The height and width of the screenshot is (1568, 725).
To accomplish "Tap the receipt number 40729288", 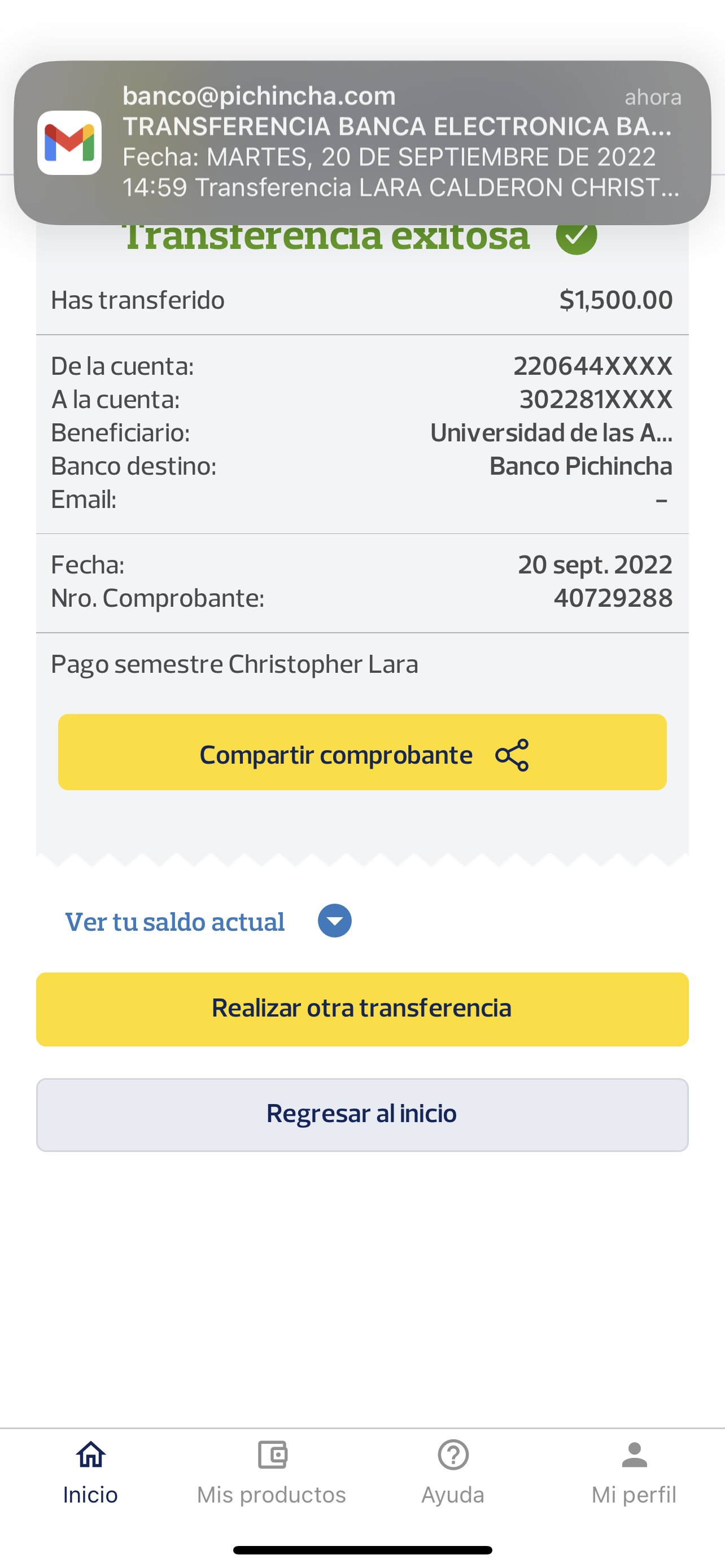I will pos(613,598).
